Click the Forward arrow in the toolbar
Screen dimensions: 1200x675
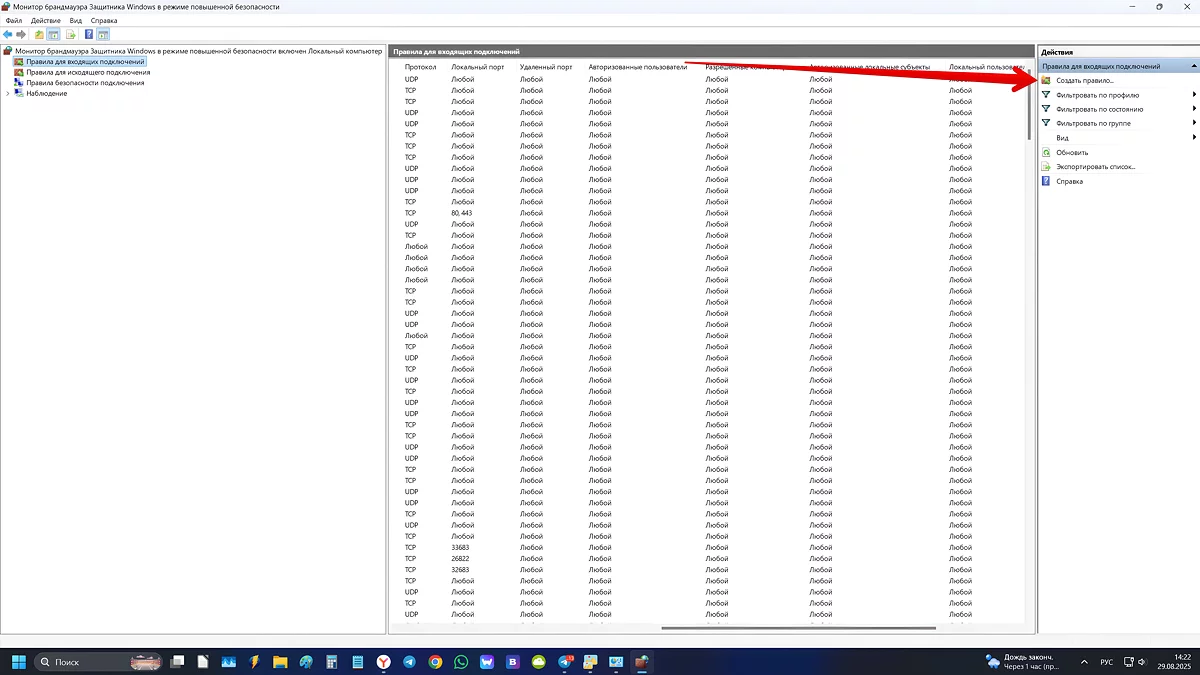pyautogui.click(x=21, y=34)
